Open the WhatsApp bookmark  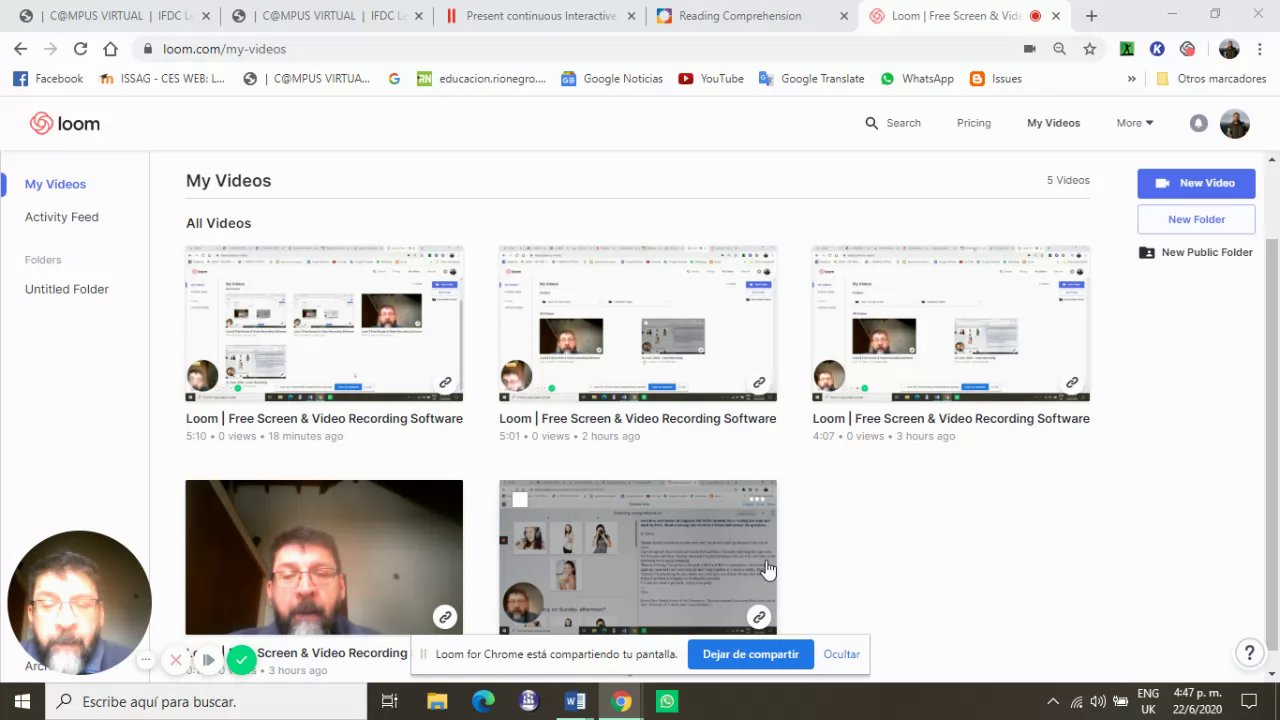pos(917,79)
